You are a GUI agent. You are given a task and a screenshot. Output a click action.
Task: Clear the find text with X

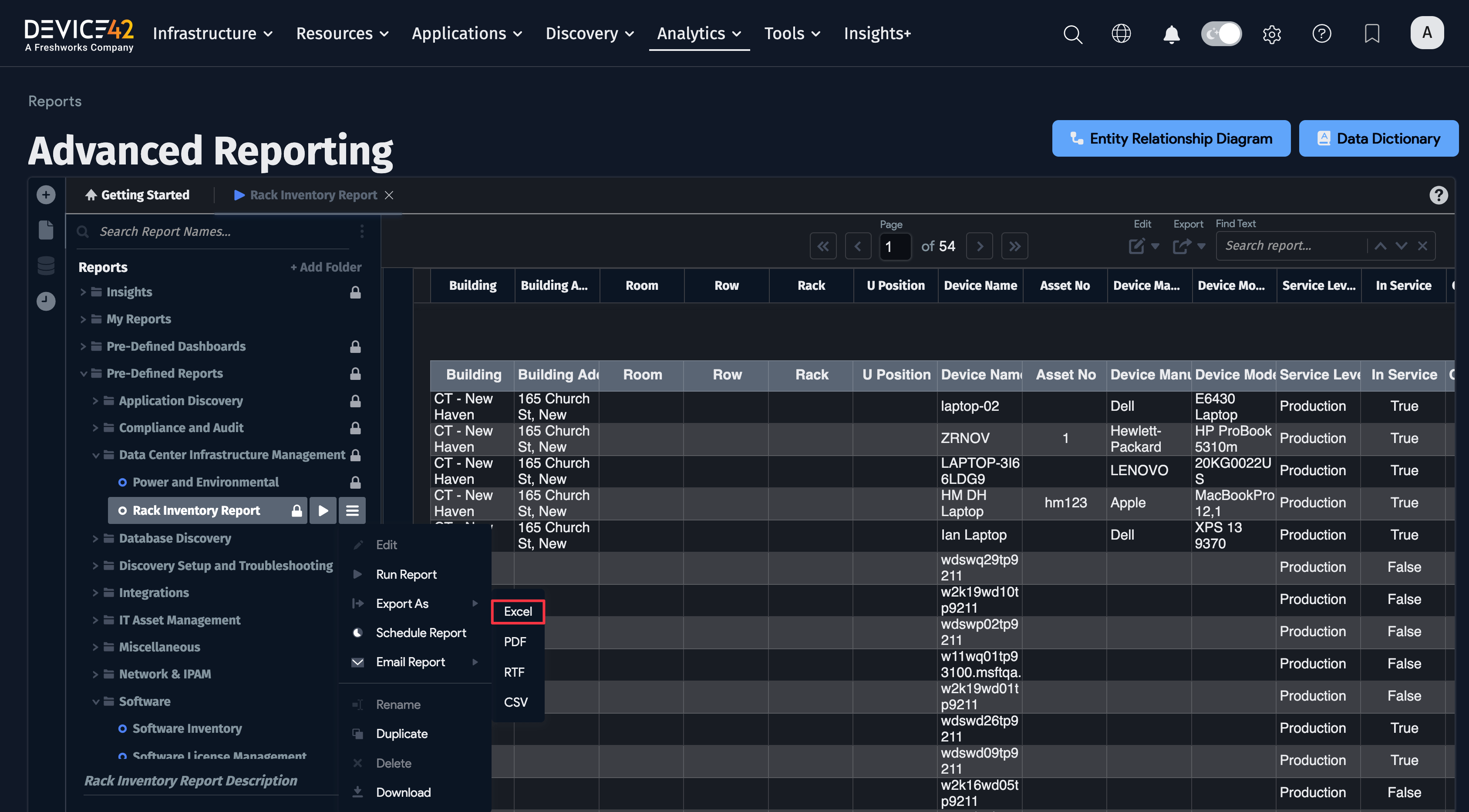(x=1422, y=245)
